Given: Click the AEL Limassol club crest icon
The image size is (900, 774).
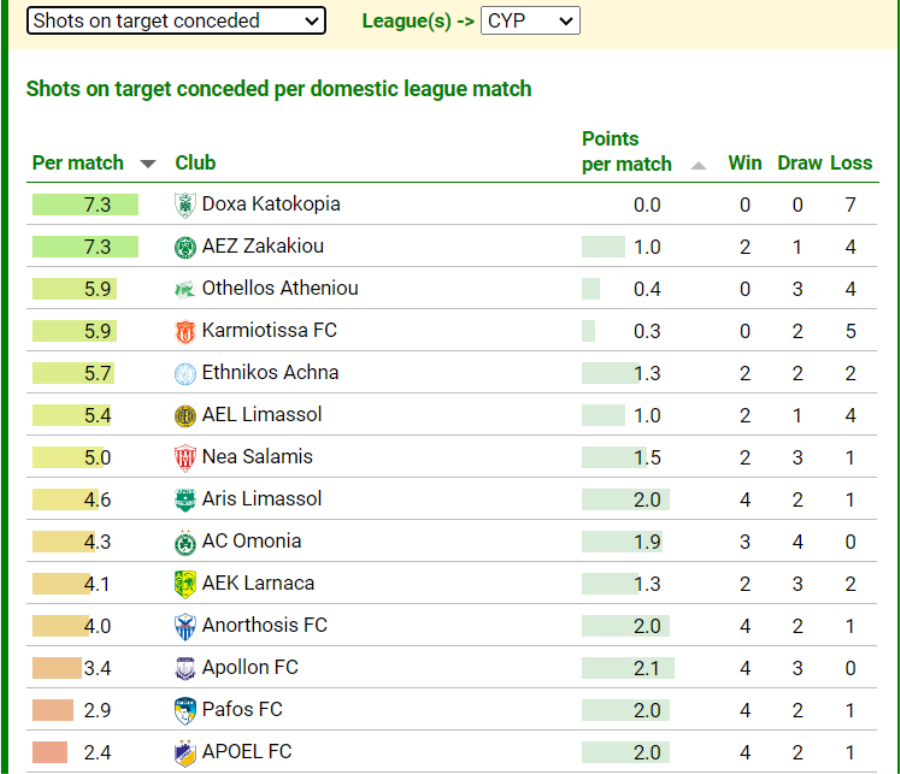Looking at the screenshot, I should point(185,416).
